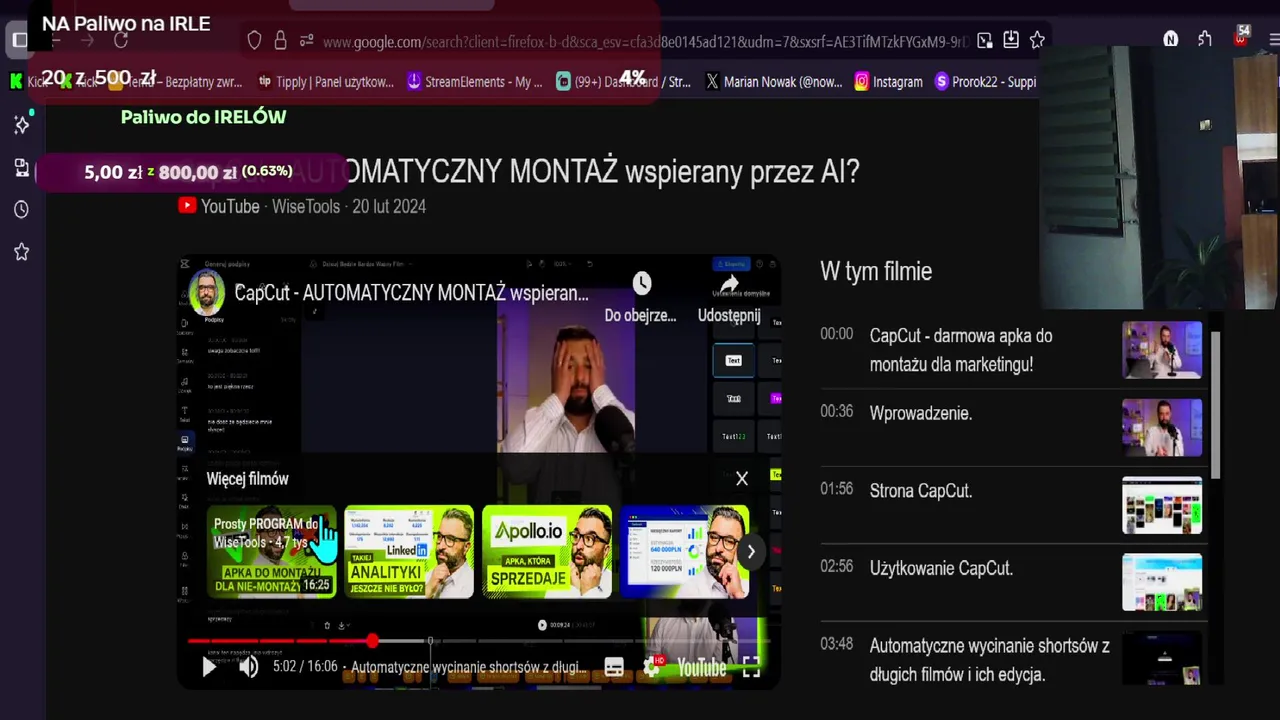The image size is (1280, 720).
Task: Open the StreamElements bookmark
Action: (474, 82)
